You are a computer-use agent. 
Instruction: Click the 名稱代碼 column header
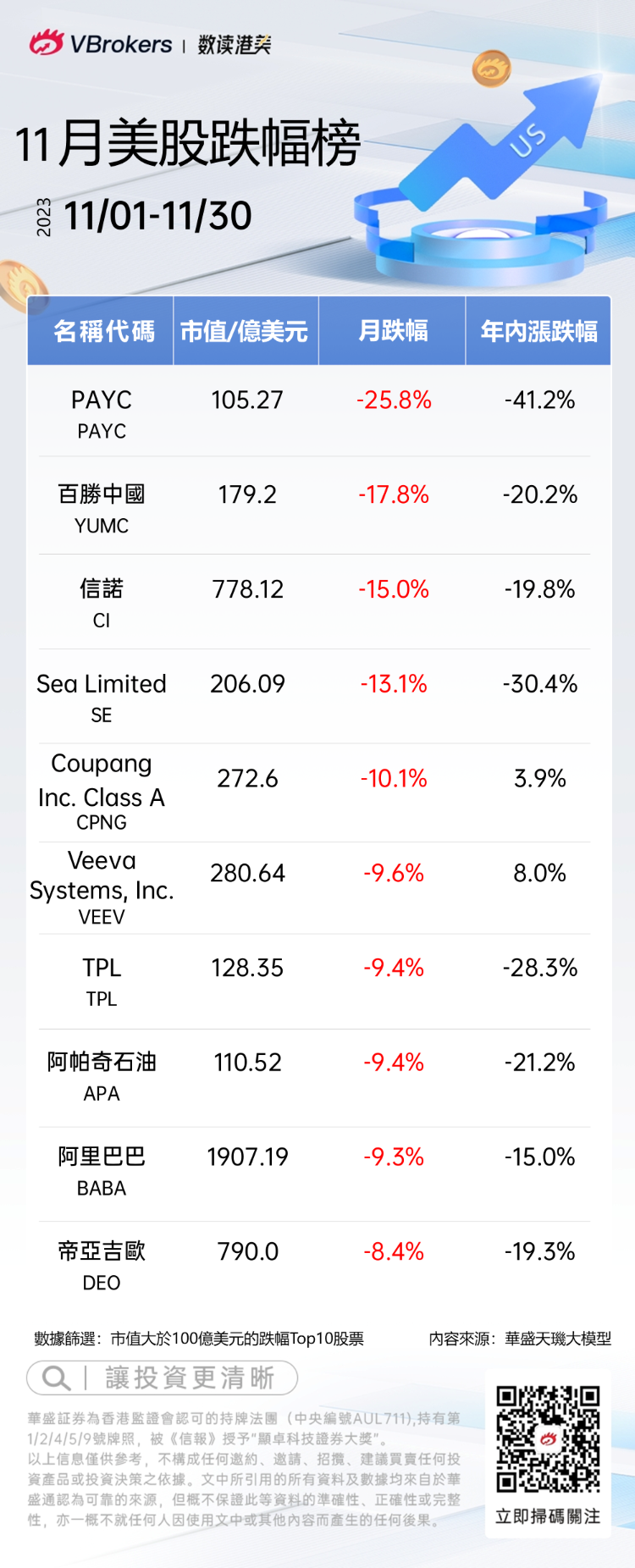point(102,331)
